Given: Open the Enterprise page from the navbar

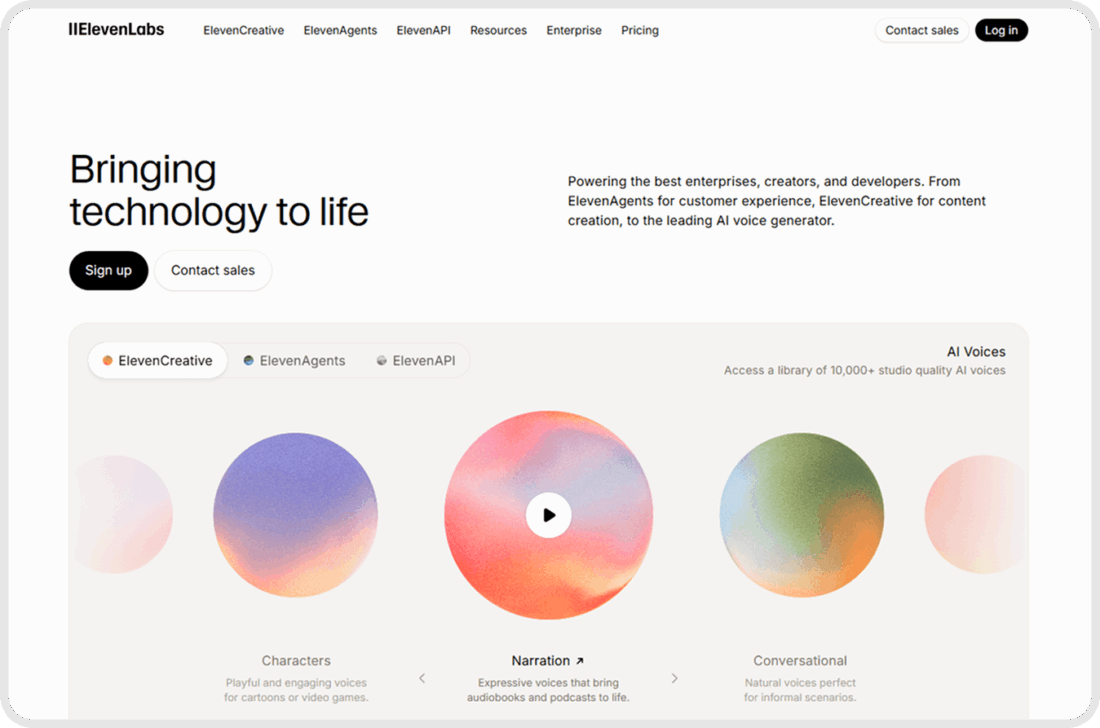Looking at the screenshot, I should click(573, 30).
